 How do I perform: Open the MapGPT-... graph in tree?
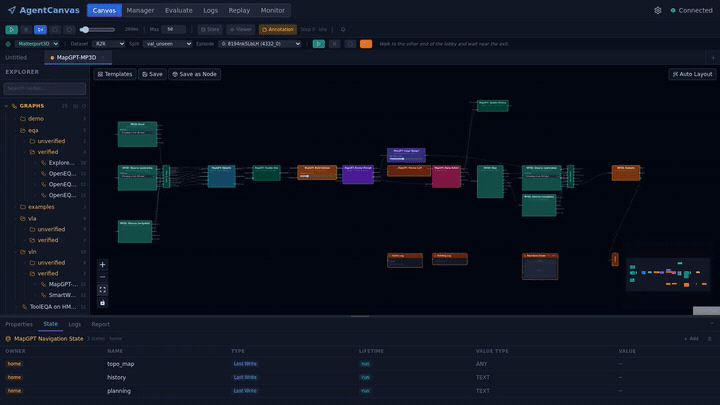click(x=63, y=284)
